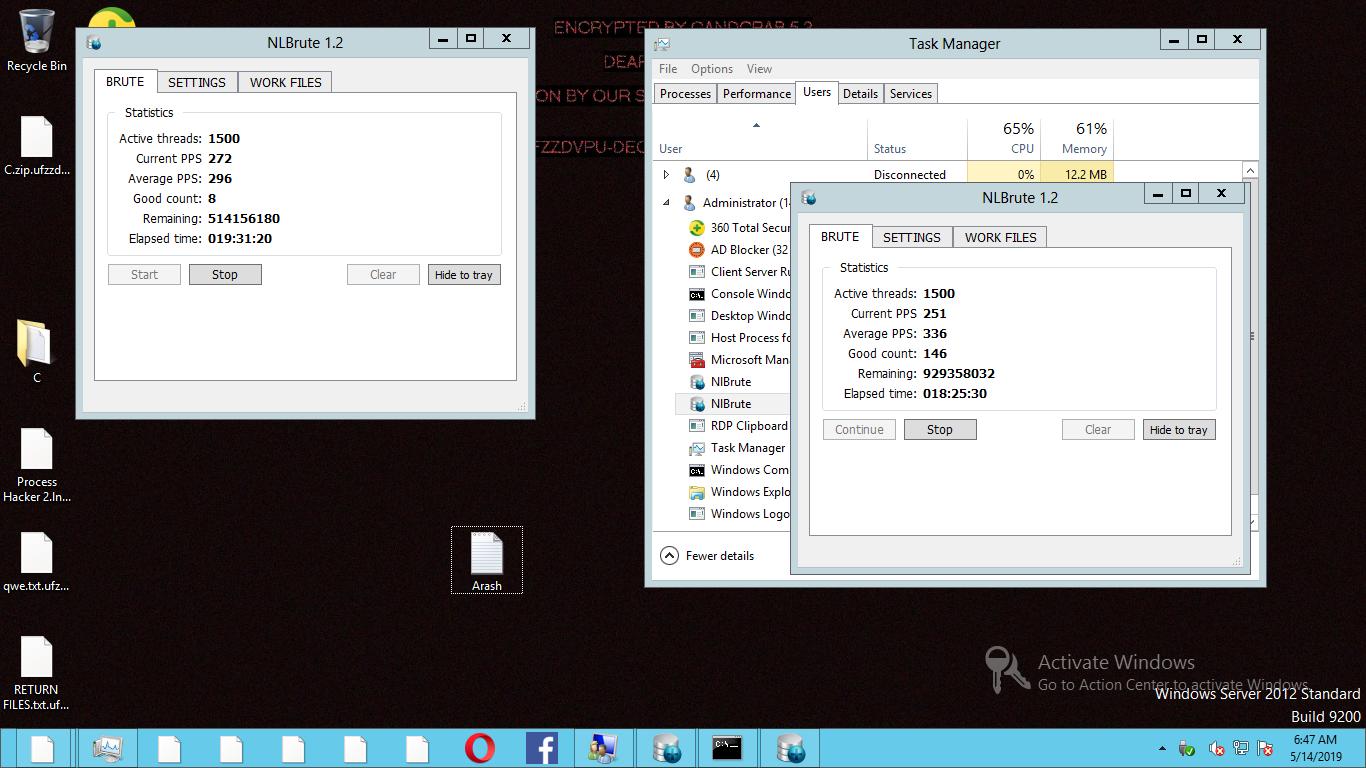Open SETTINGS tab in NLBrute with Continue button

[x=912, y=237]
